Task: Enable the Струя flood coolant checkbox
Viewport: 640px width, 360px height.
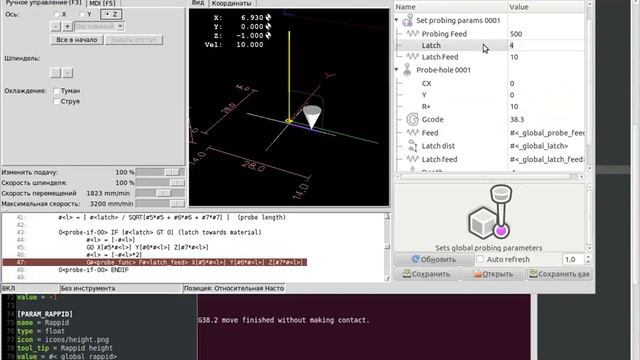Action: tap(56, 101)
